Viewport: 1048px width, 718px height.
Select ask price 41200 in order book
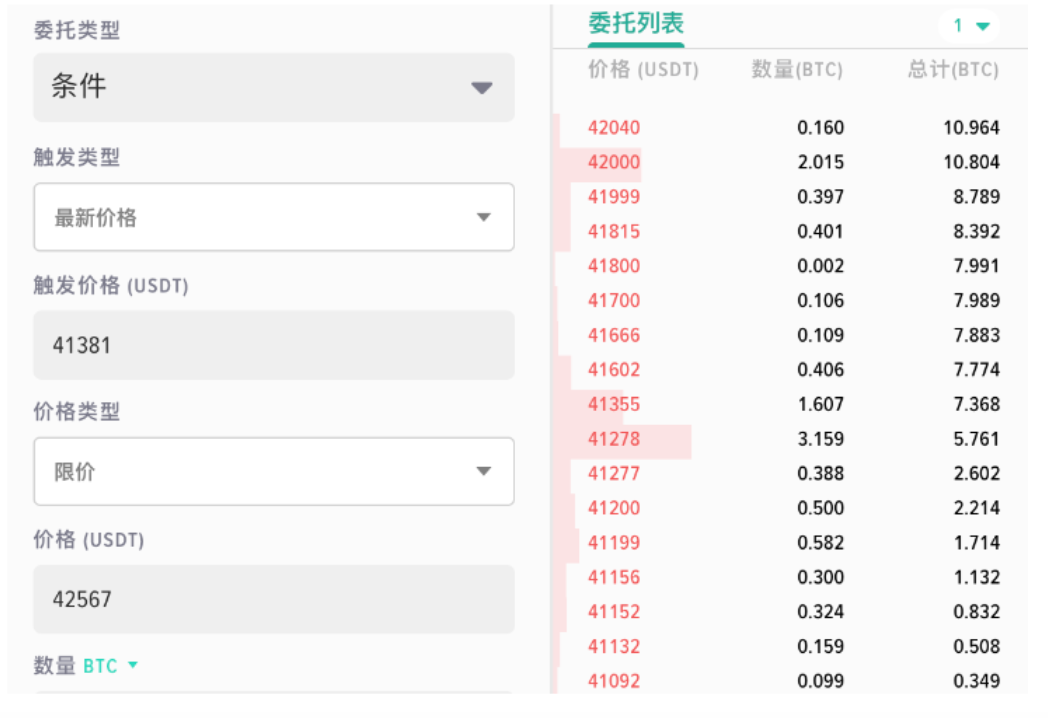614,508
